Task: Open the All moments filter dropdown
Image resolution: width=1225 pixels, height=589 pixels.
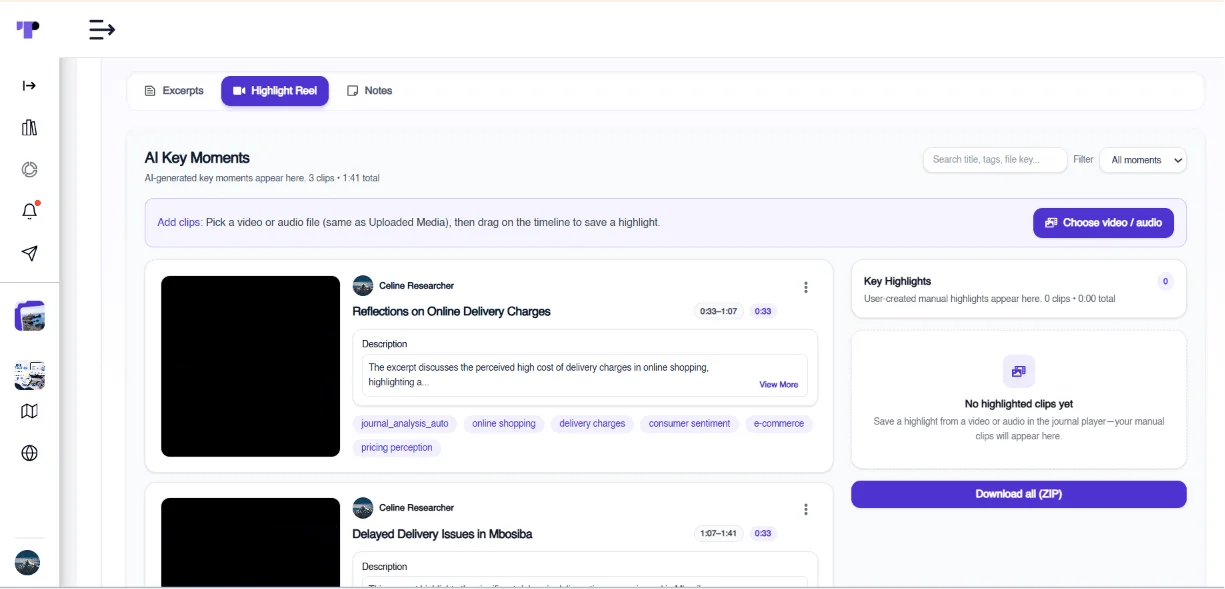Action: (1143, 160)
